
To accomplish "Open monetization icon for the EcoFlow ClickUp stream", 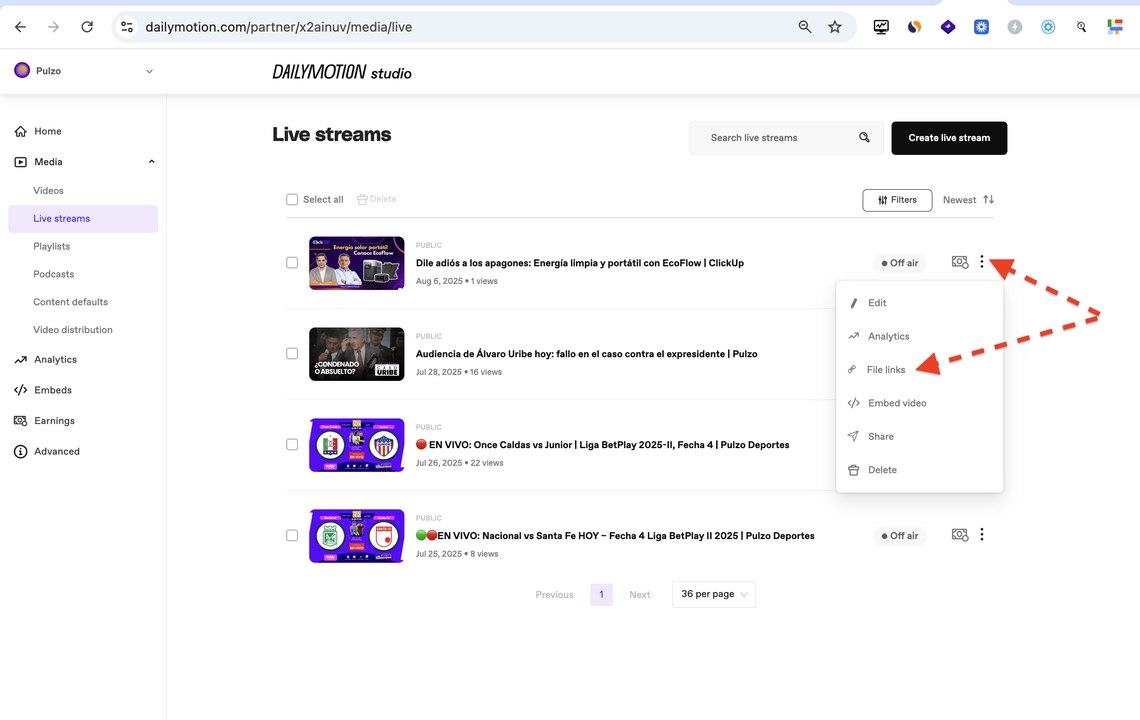I will [x=960, y=262].
